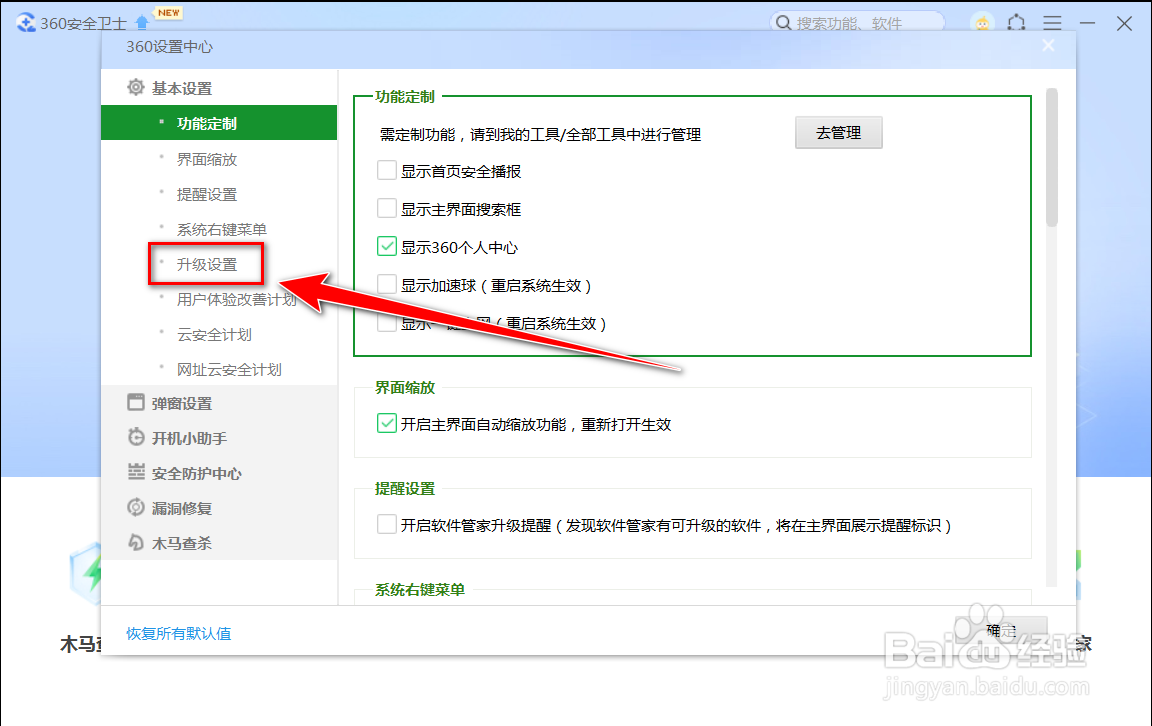Click the 确定 button
The height and width of the screenshot is (726, 1152).
coord(1001,630)
